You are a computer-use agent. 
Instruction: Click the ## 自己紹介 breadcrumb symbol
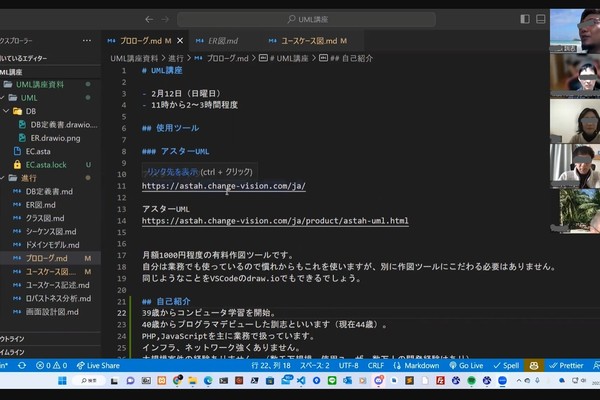coord(346,59)
